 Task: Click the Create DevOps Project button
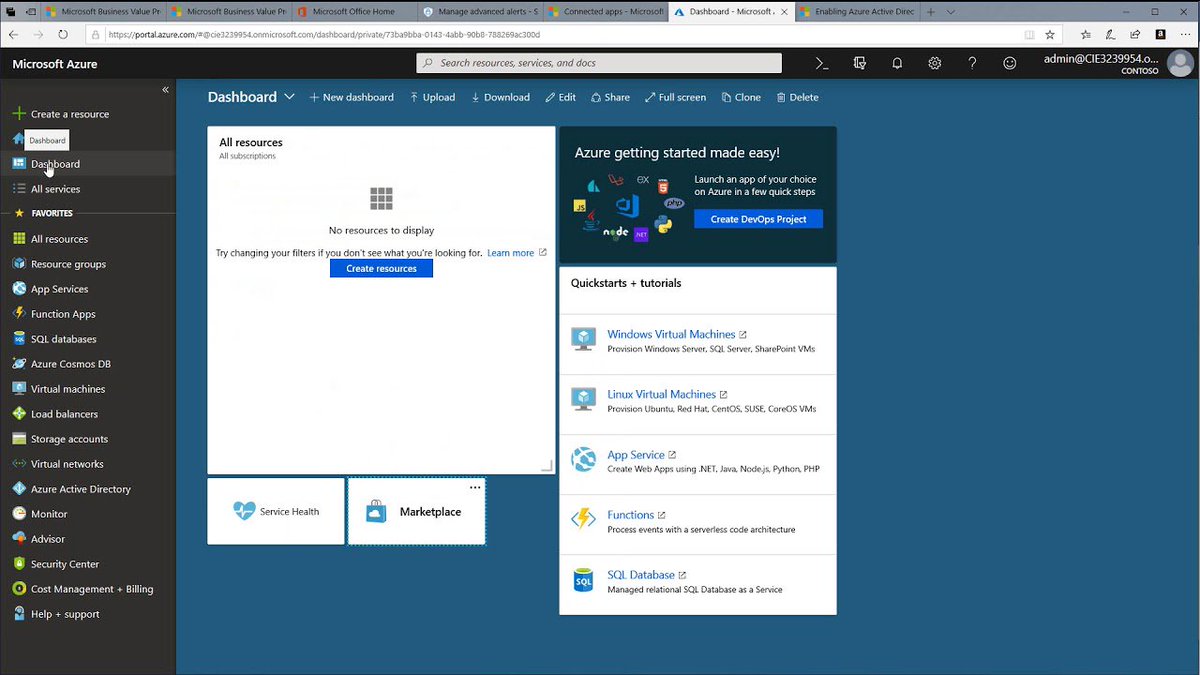(x=758, y=219)
